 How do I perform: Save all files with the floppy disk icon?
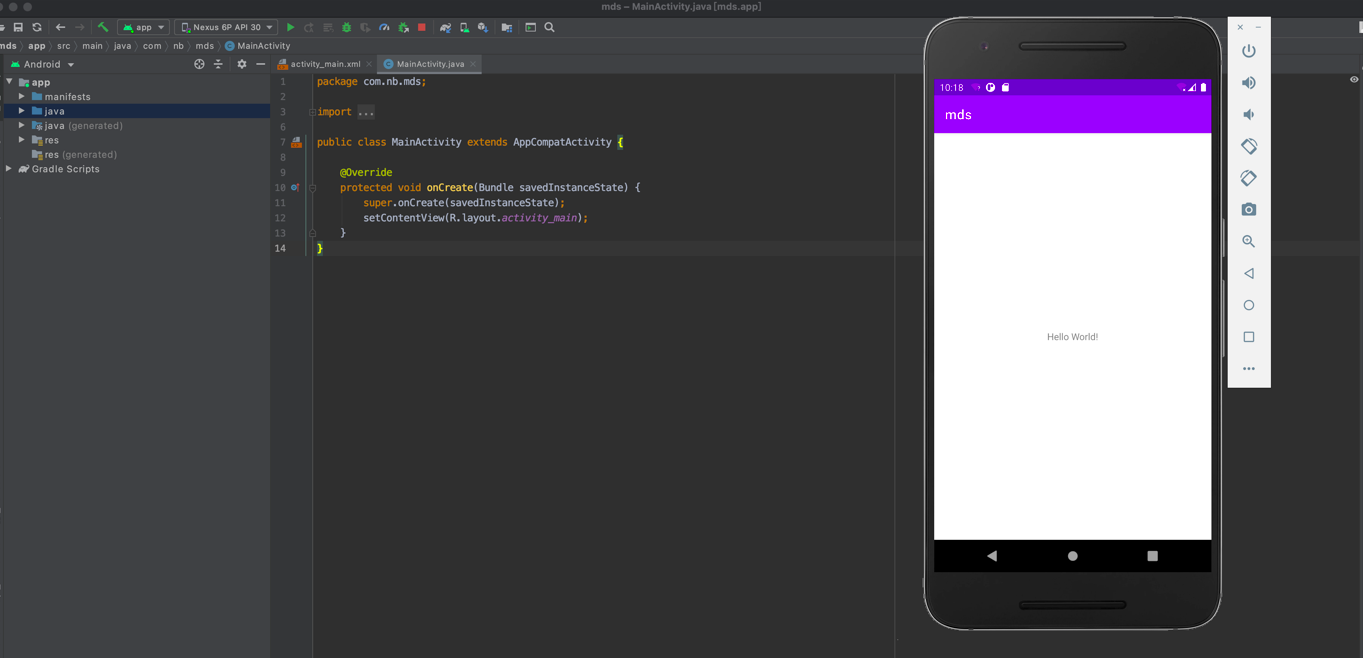pyautogui.click(x=18, y=27)
